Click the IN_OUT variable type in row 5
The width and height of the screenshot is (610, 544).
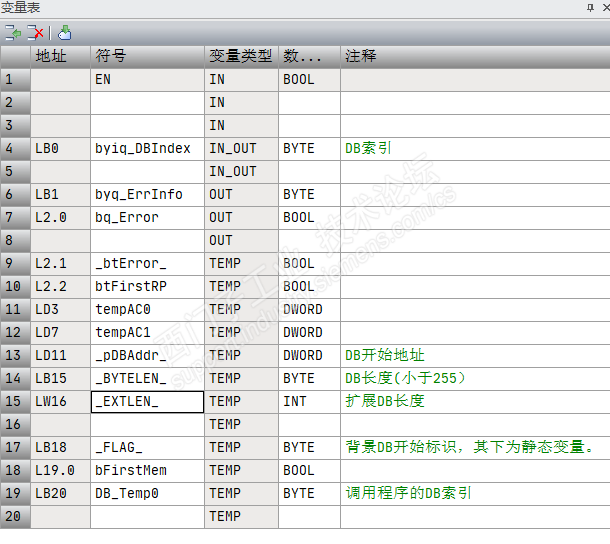click(x=241, y=172)
